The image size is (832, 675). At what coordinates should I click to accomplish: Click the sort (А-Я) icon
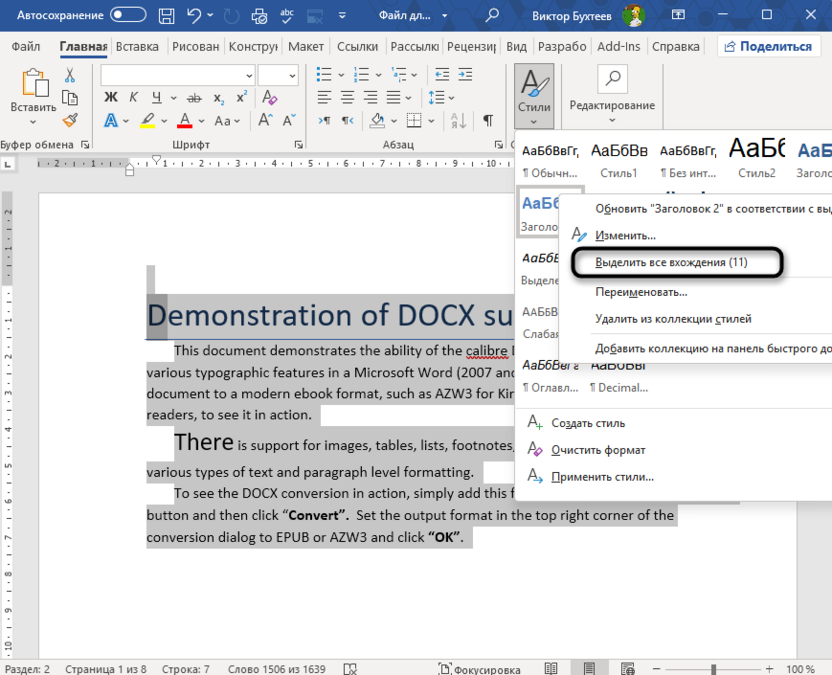coord(457,120)
